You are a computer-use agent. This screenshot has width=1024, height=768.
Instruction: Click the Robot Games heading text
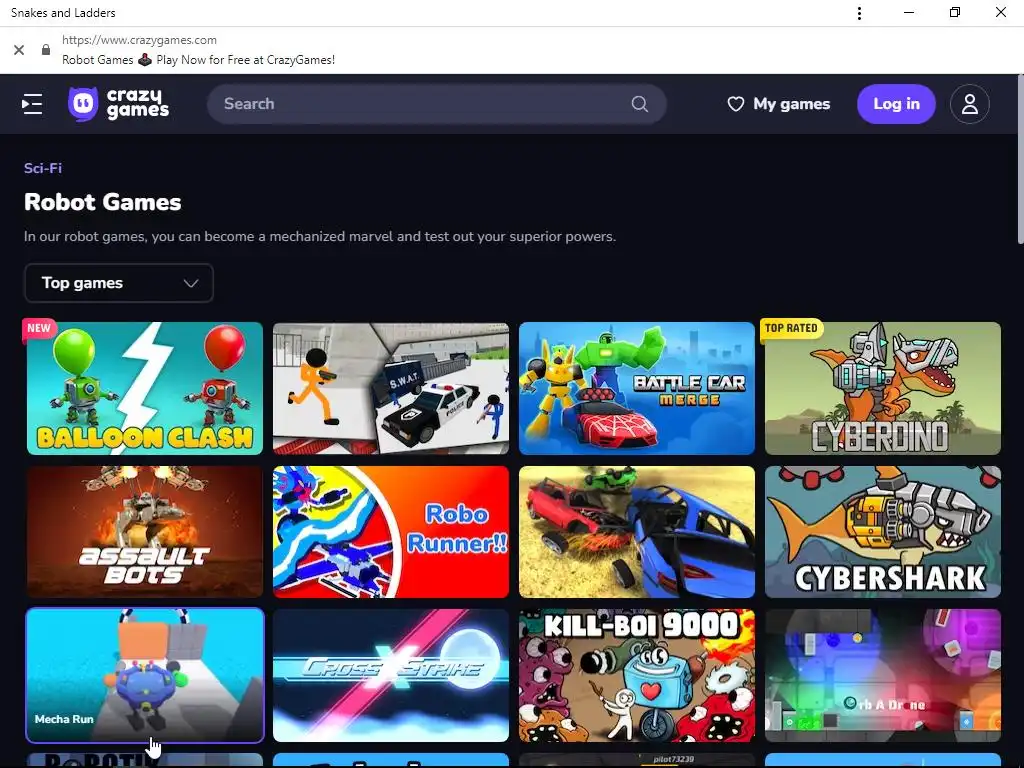coord(103,202)
